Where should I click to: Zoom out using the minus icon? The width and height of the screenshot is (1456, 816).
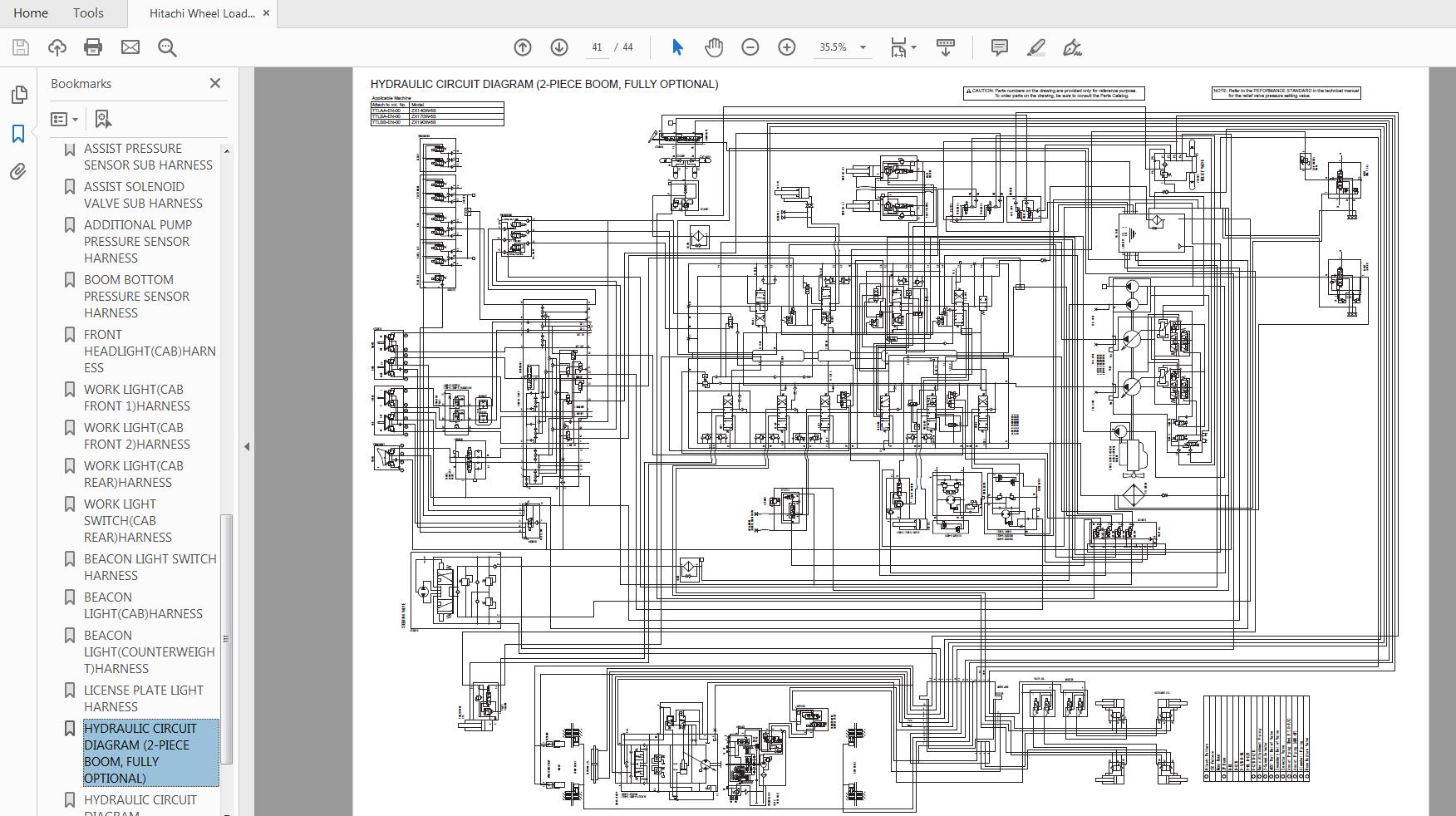750,47
